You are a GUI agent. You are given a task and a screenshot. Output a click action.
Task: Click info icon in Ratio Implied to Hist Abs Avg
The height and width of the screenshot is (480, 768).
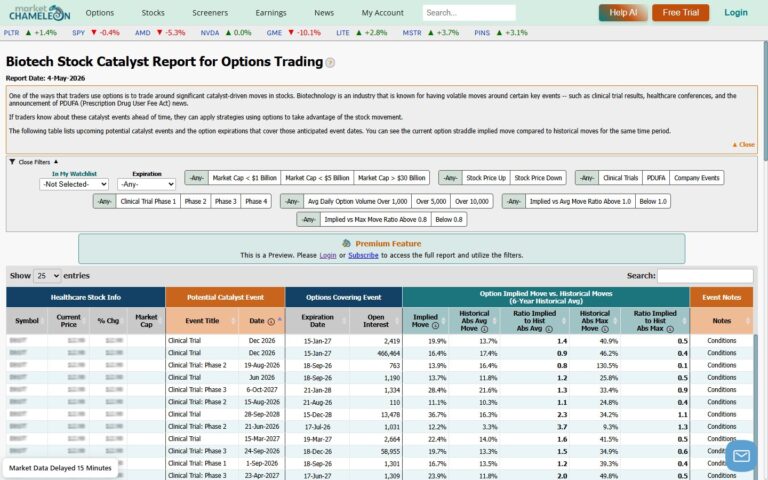549,329
